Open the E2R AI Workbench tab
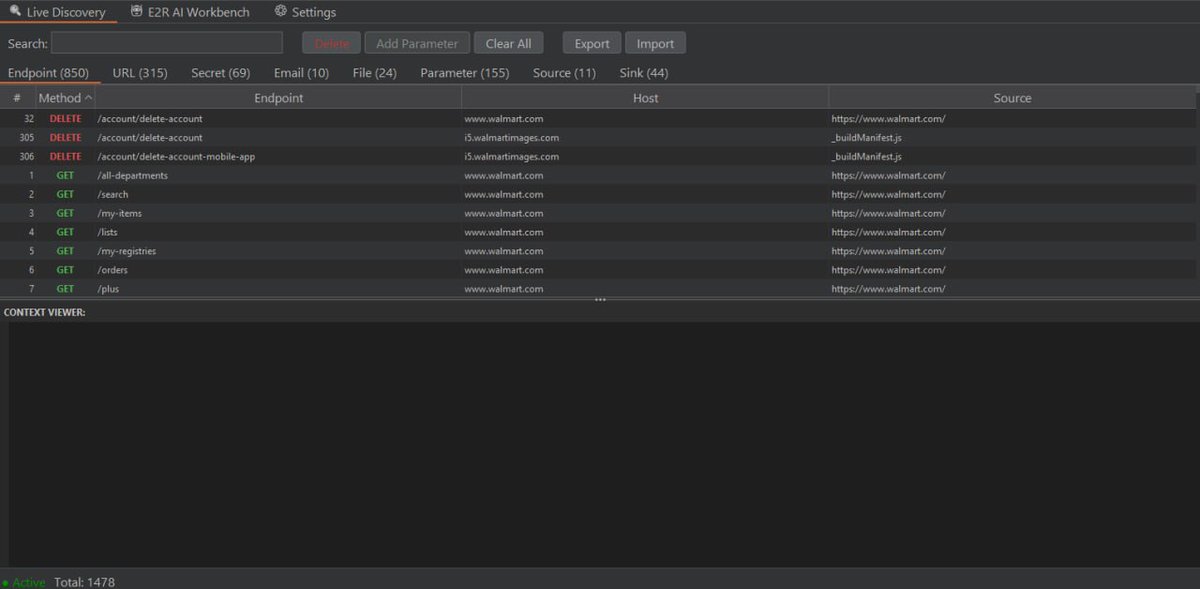Viewport: 1200px width, 589px height. point(190,12)
